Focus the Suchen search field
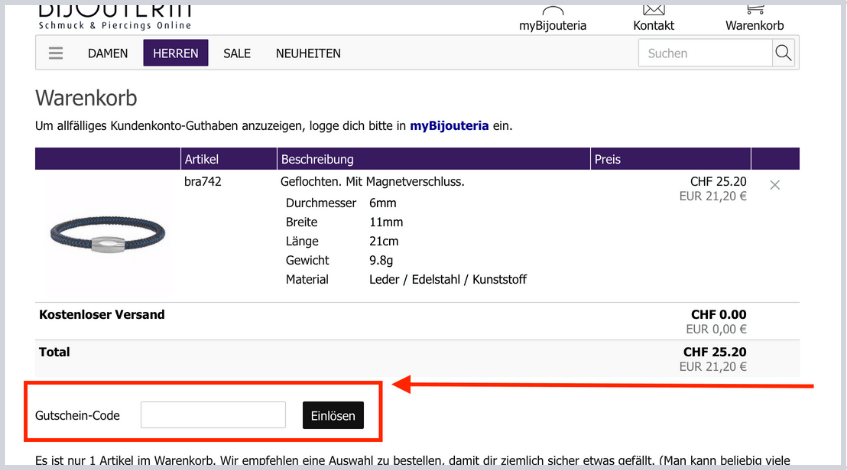847x470 pixels. tap(705, 53)
